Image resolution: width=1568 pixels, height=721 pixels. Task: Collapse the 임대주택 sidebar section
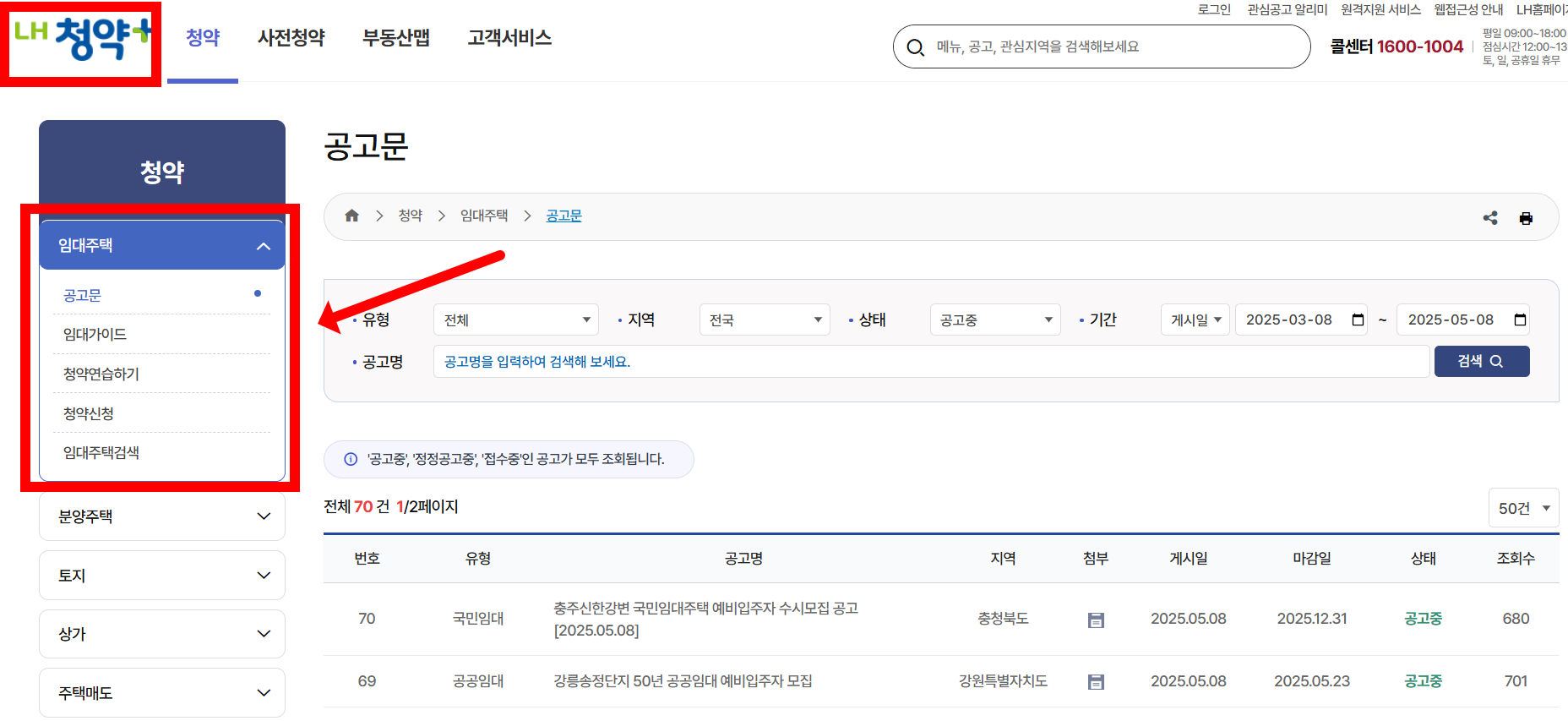(x=162, y=245)
